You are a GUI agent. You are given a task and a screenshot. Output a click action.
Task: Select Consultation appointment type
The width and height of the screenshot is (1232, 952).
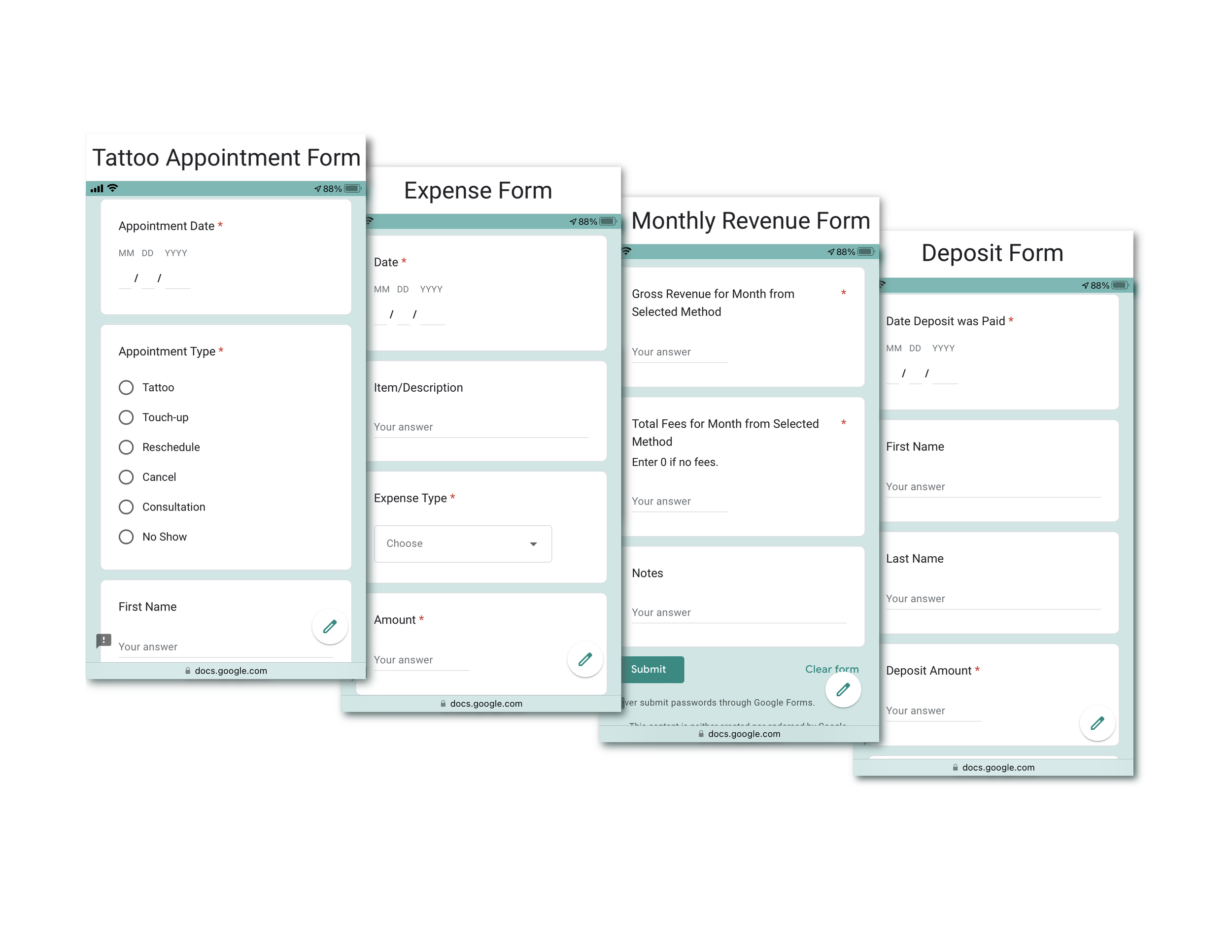(126, 507)
